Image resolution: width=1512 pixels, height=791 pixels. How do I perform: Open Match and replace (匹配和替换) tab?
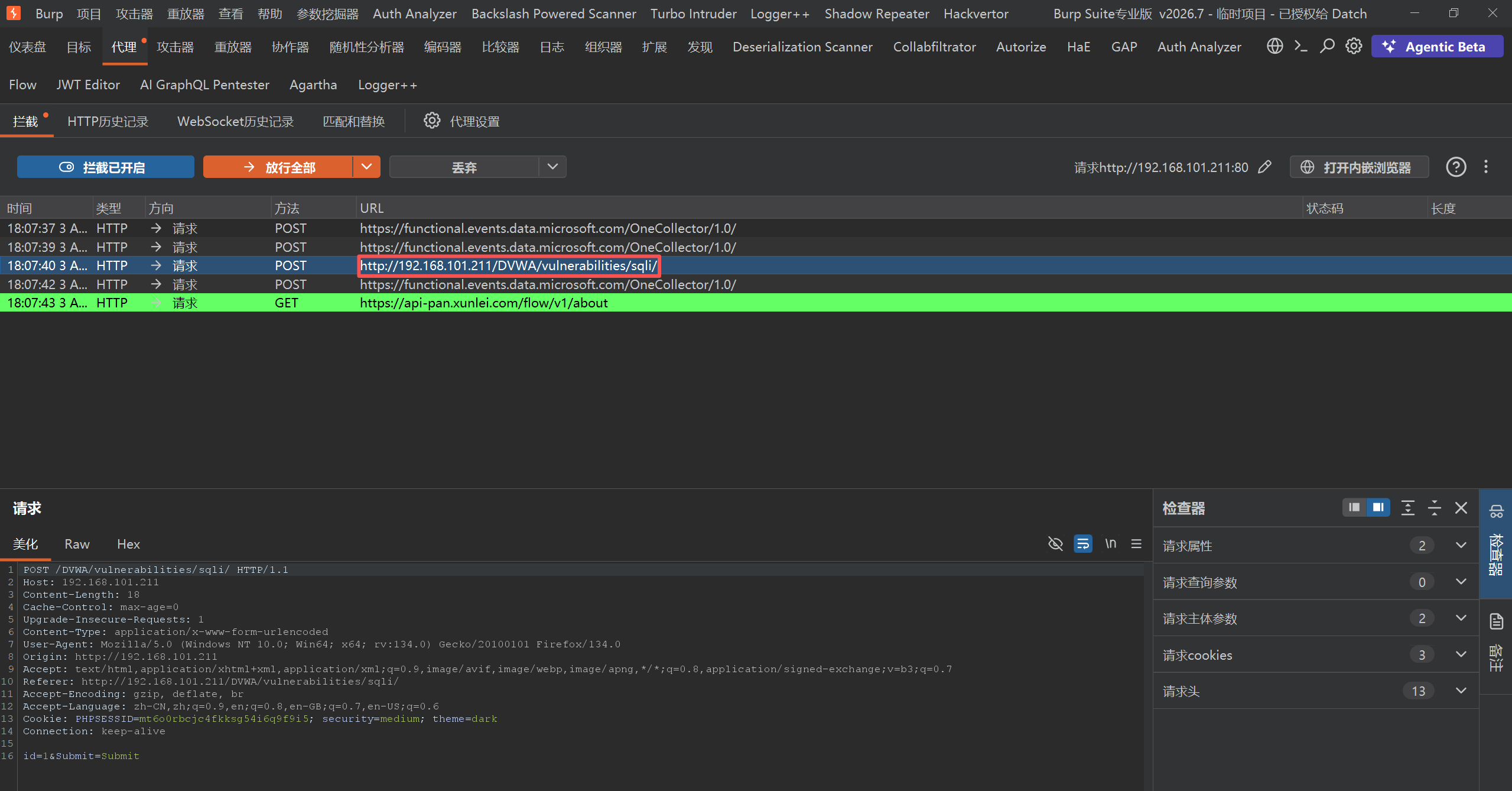pos(353,121)
